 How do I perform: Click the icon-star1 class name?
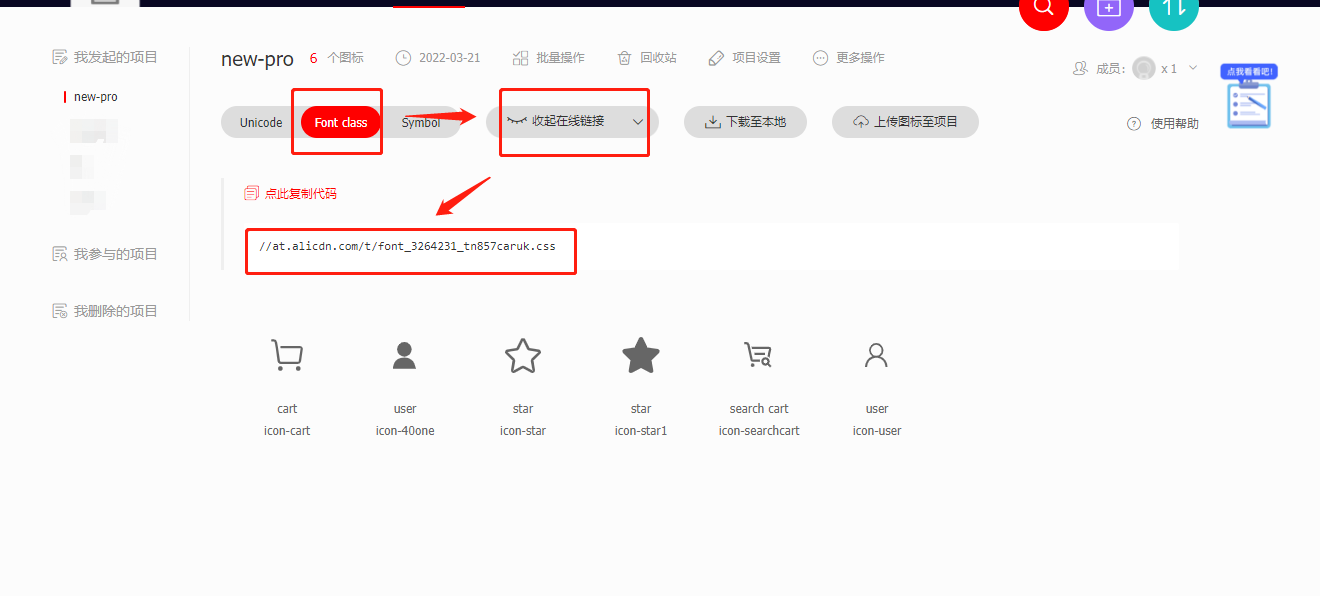coord(641,431)
